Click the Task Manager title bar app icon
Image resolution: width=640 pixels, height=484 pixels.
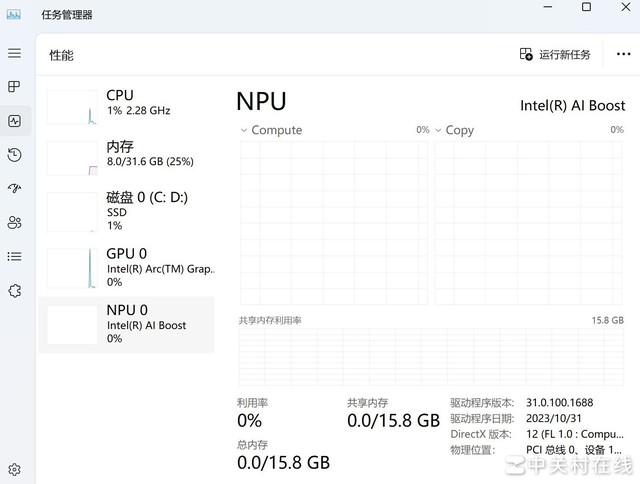14,14
